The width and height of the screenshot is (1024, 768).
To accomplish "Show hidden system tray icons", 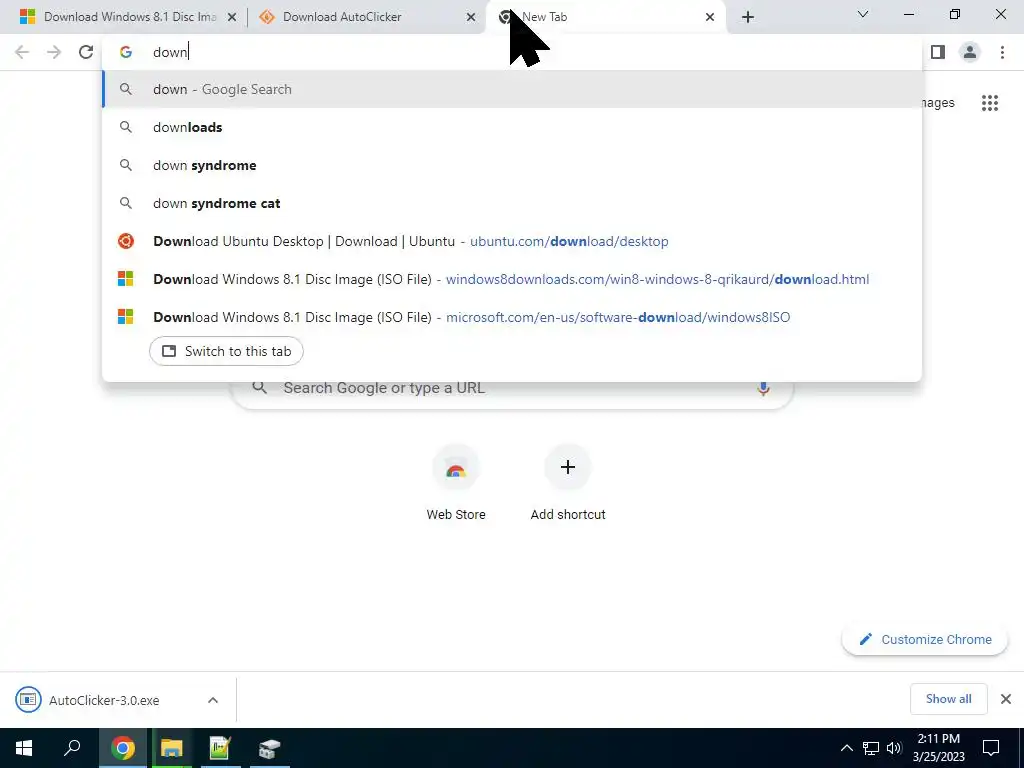I will 846,748.
